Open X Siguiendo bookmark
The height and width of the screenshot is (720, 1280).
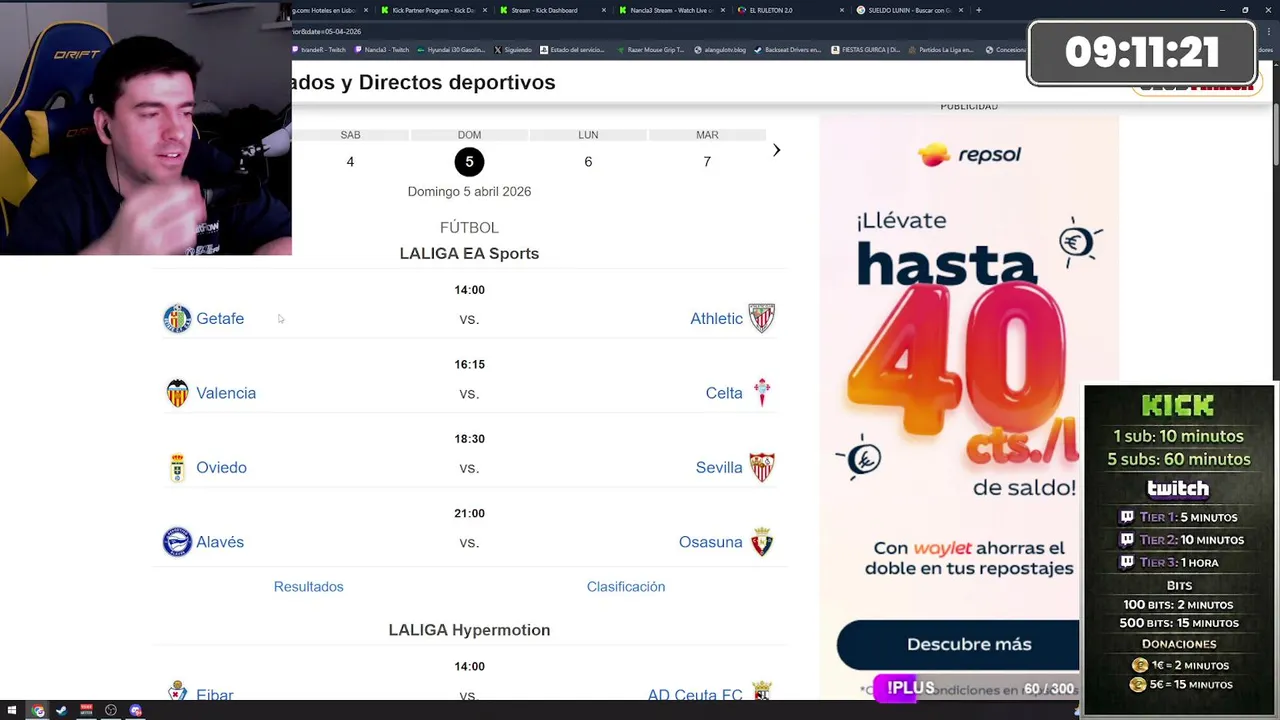click(x=513, y=49)
